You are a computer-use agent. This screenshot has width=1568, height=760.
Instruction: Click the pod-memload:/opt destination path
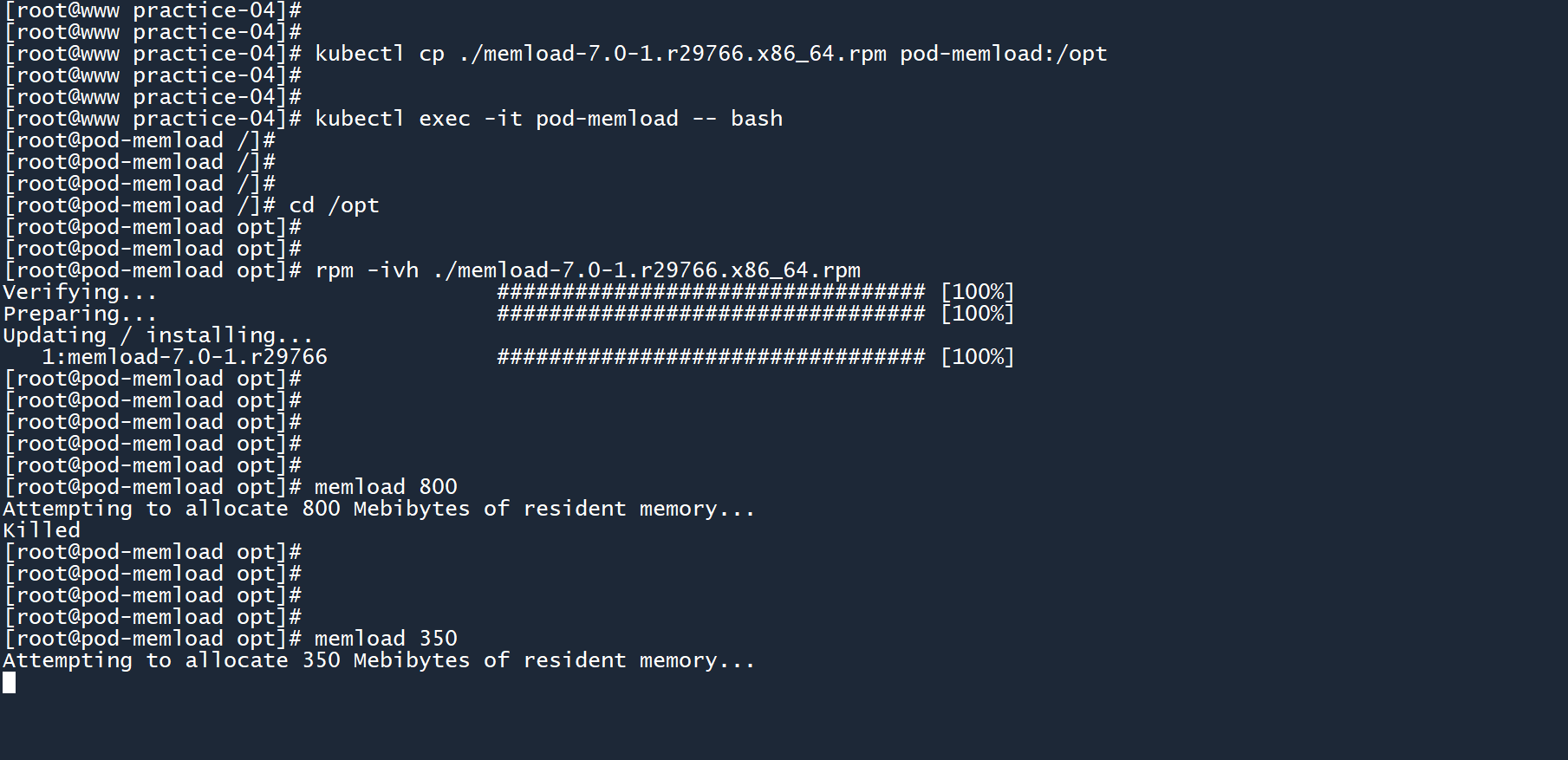click(x=1003, y=54)
